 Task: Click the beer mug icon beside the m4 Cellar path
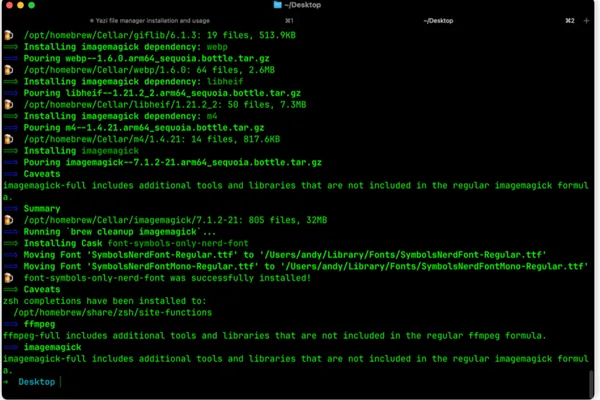pyautogui.click(x=8, y=139)
